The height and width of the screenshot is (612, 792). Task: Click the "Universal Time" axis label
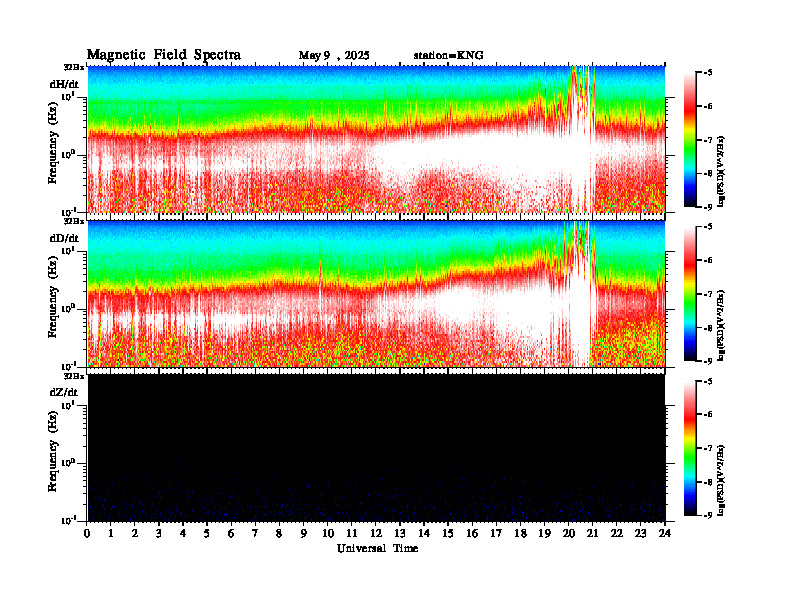click(x=377, y=548)
